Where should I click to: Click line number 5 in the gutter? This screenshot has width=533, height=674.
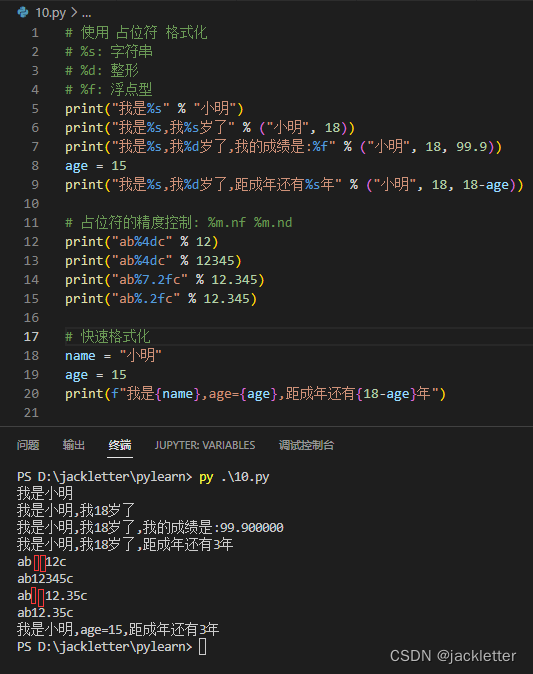tap(35, 109)
